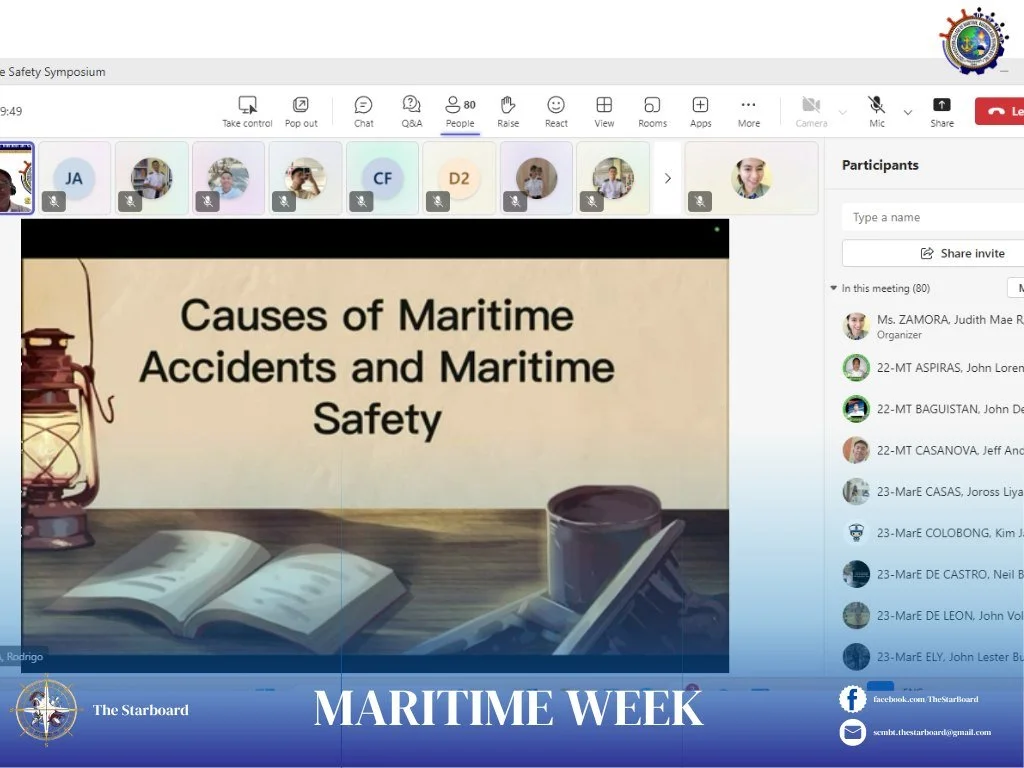Open the Chat panel
Viewport: 1024px width, 768px height.
363,112
